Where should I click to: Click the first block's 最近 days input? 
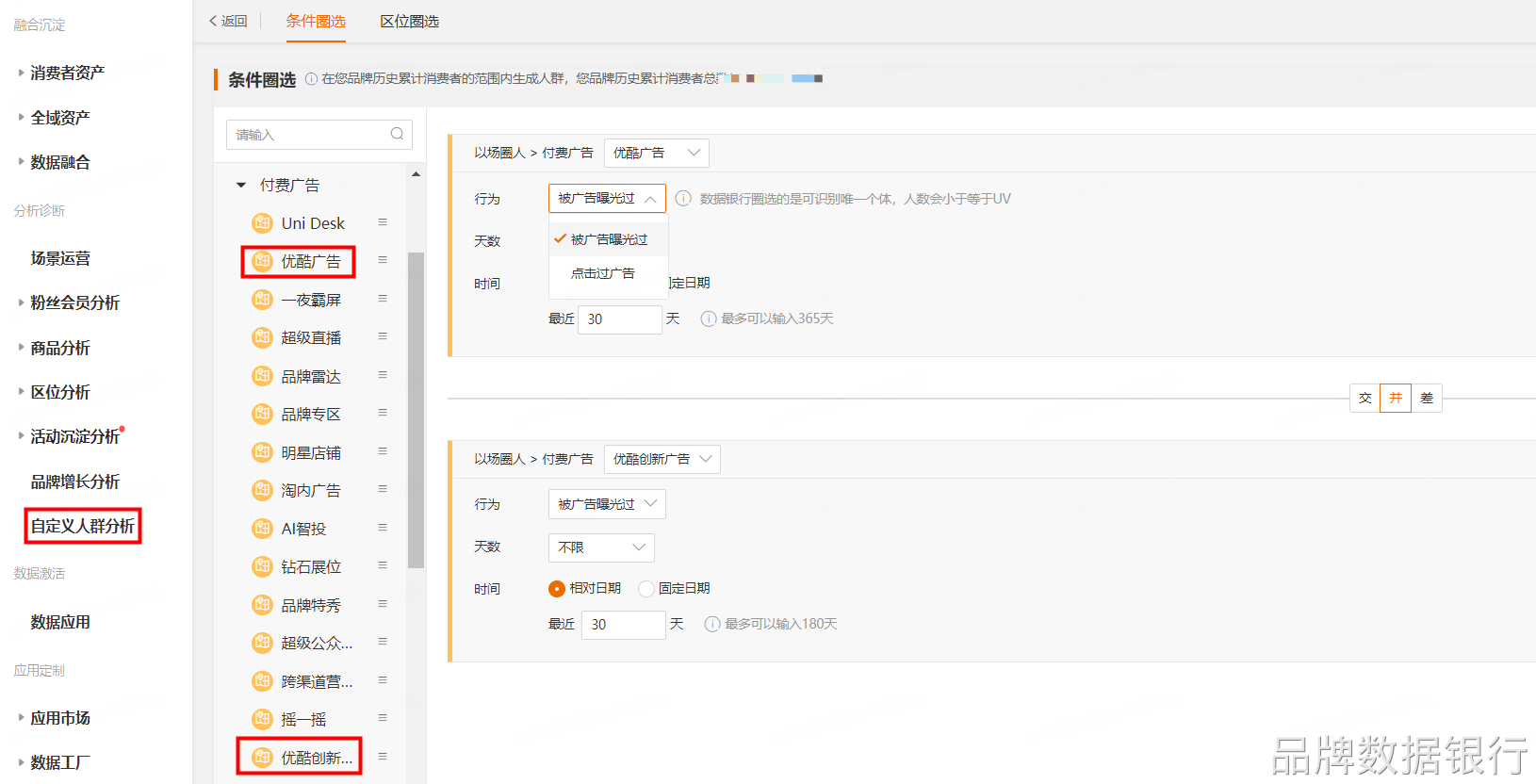[x=619, y=319]
